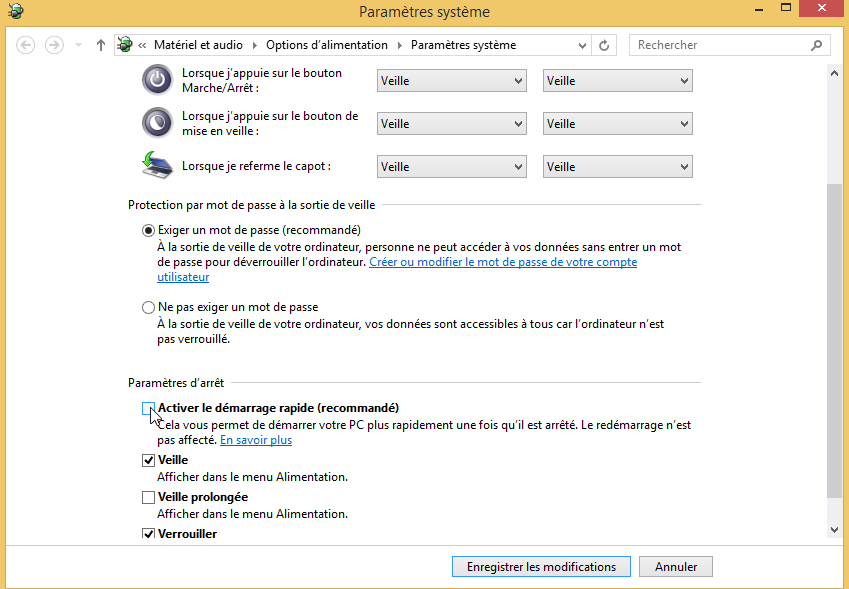Click the Ne pas exiger un mot de passe label
Viewport: 849px width, 589px height.
[238, 307]
